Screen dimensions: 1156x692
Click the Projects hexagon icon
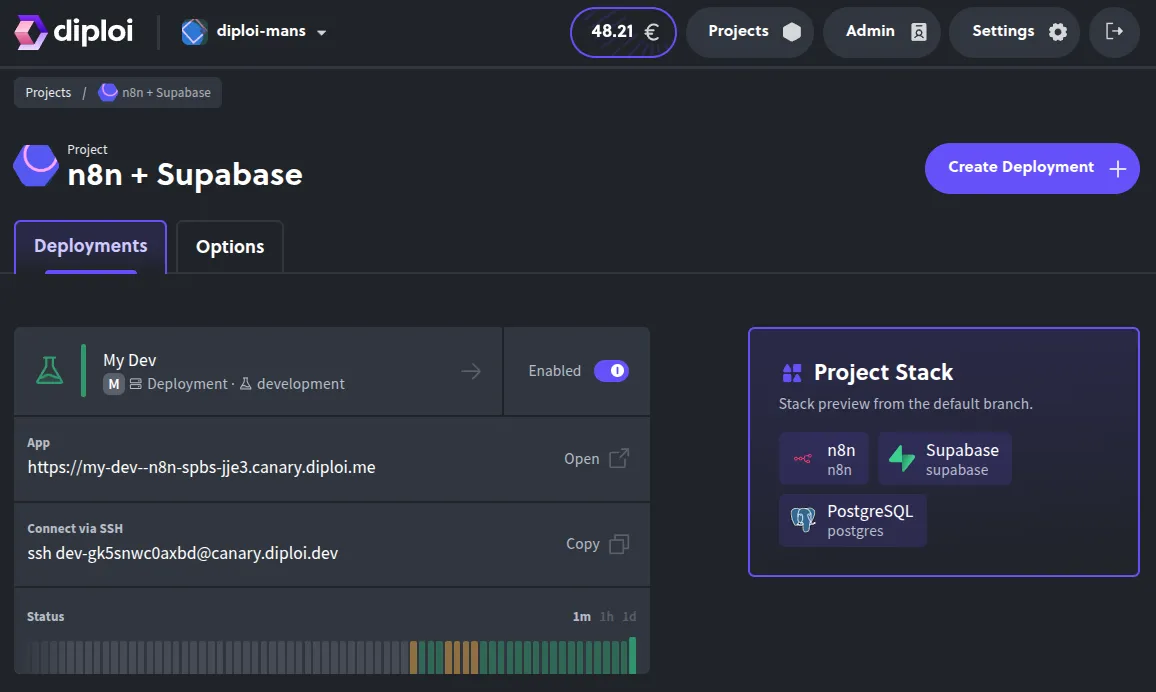pyautogui.click(x=793, y=31)
